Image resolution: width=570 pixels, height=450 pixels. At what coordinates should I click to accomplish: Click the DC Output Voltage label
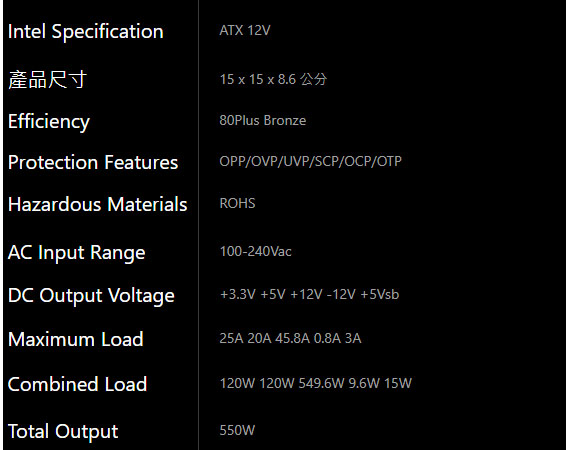click(91, 296)
